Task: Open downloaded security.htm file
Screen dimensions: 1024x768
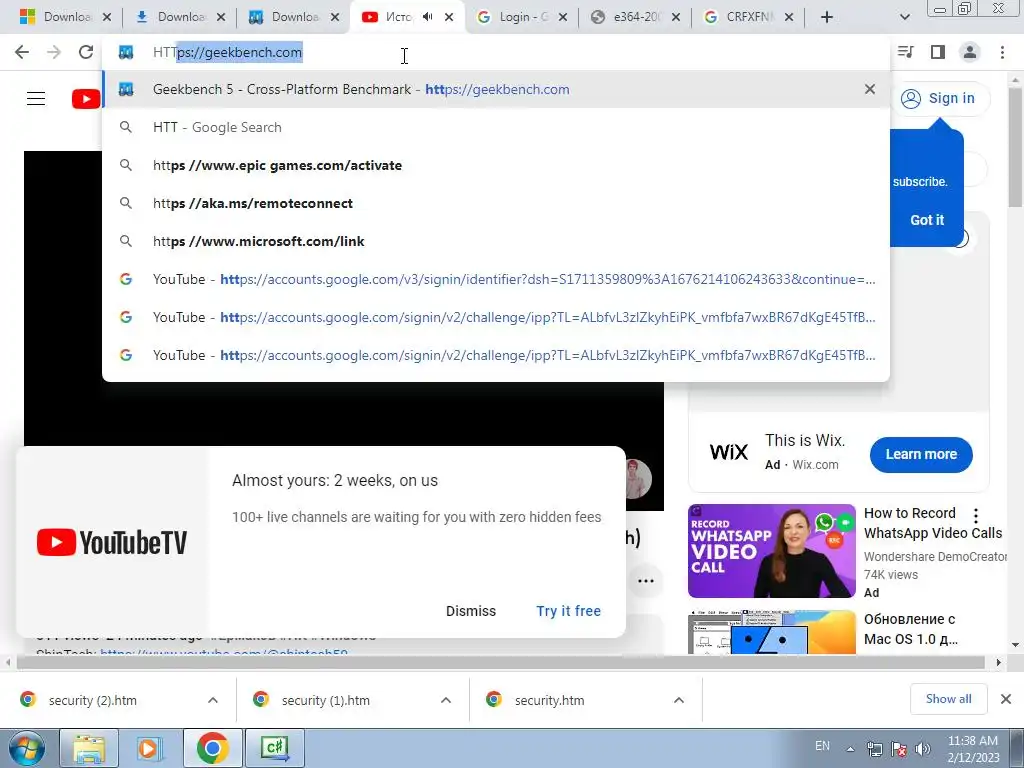Action: (x=549, y=700)
